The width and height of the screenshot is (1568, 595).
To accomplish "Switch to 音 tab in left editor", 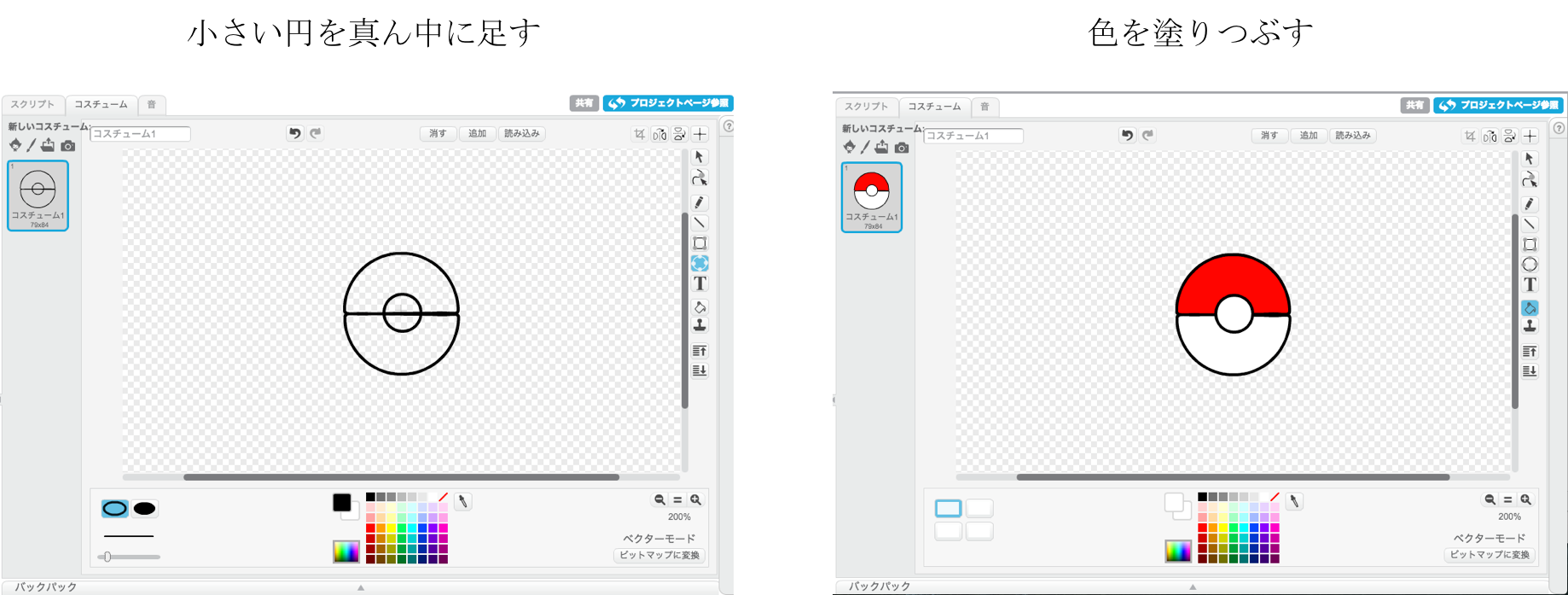I will click(152, 104).
